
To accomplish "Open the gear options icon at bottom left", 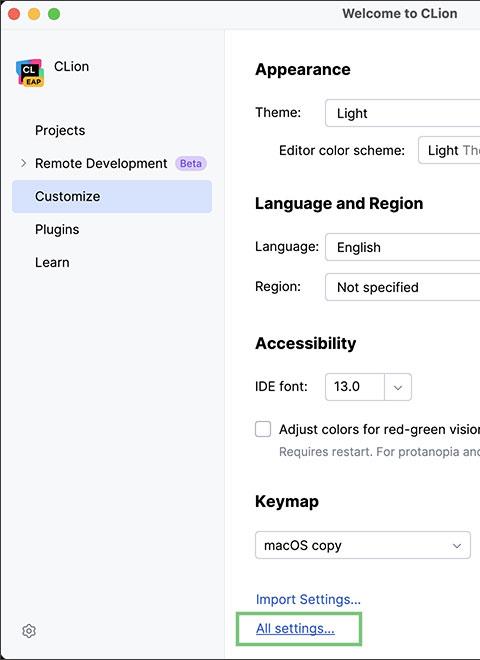I will (x=29, y=631).
